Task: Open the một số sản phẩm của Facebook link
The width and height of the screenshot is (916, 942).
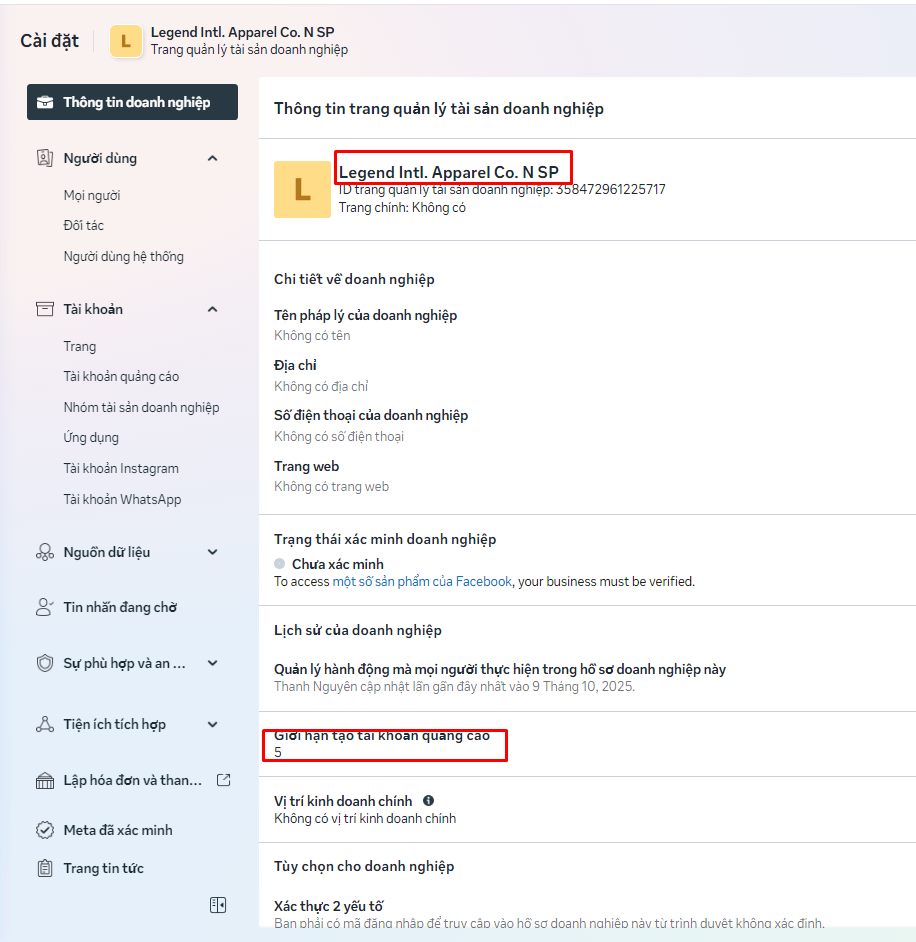Action: click(x=422, y=581)
